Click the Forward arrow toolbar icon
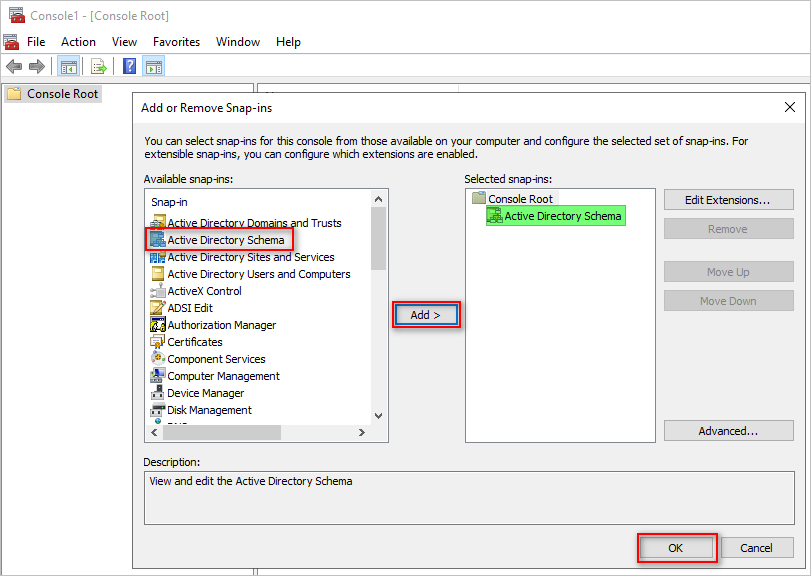 click(37, 67)
